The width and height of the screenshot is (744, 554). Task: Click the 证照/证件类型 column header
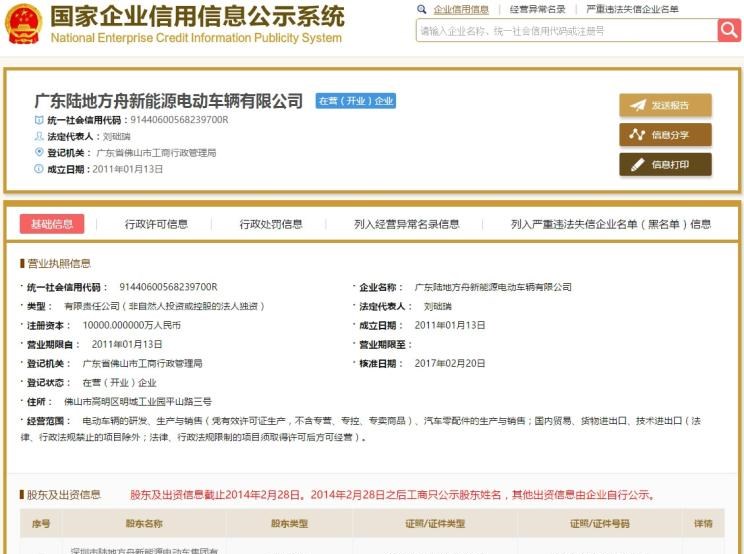pyautogui.click(x=435, y=524)
